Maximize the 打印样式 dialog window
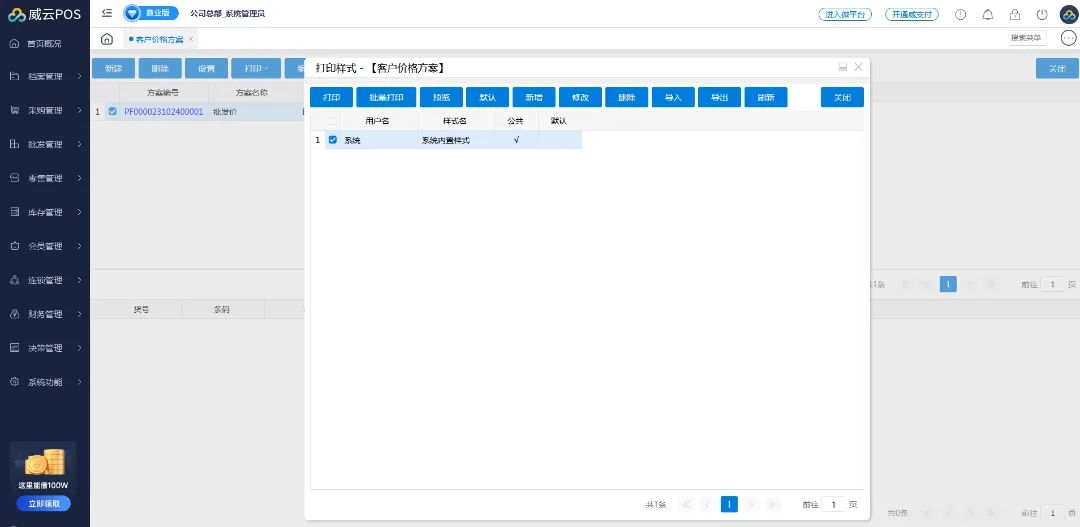The height and width of the screenshot is (527, 1080). point(843,67)
